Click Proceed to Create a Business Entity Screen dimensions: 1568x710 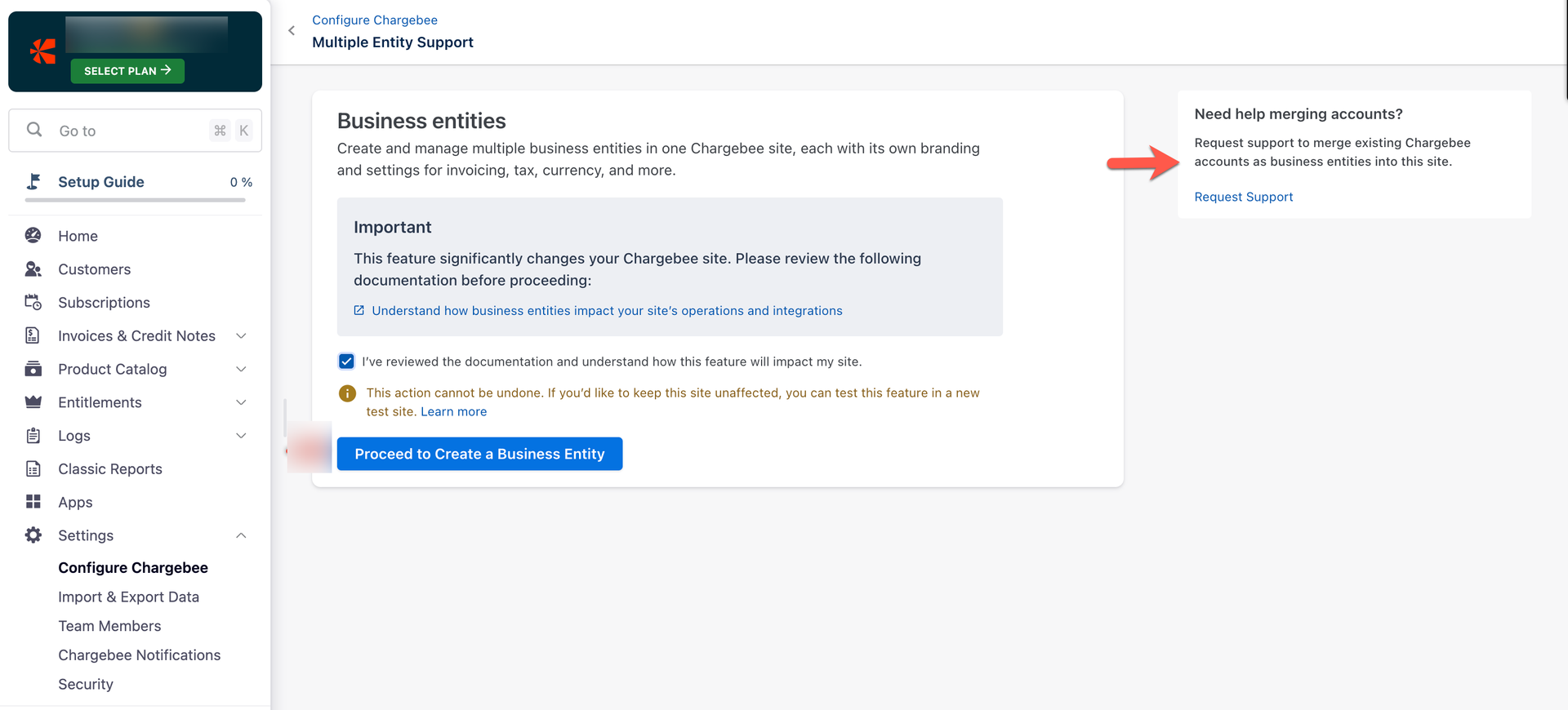(x=479, y=454)
